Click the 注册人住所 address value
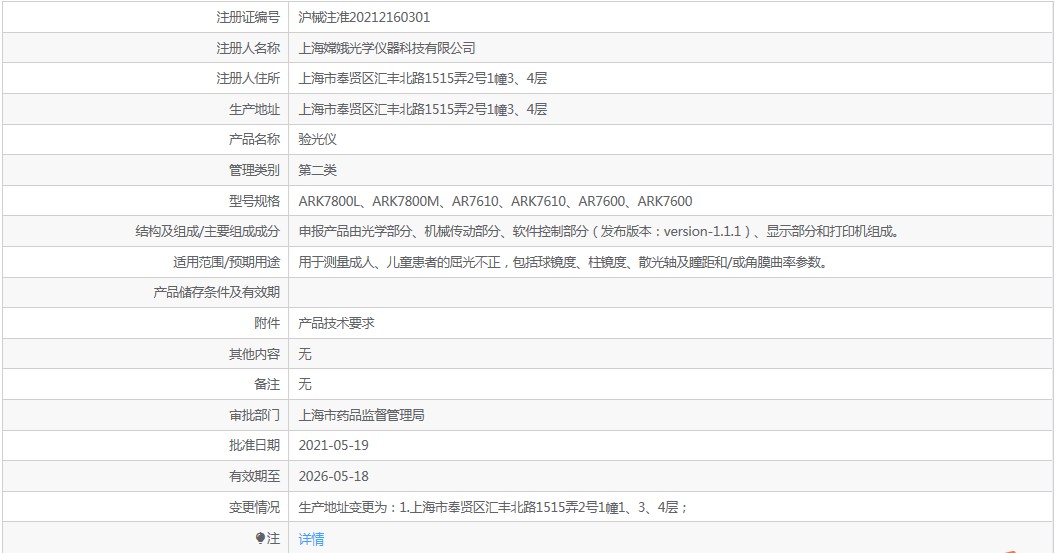This screenshot has height=553, width=1056. pos(423,79)
